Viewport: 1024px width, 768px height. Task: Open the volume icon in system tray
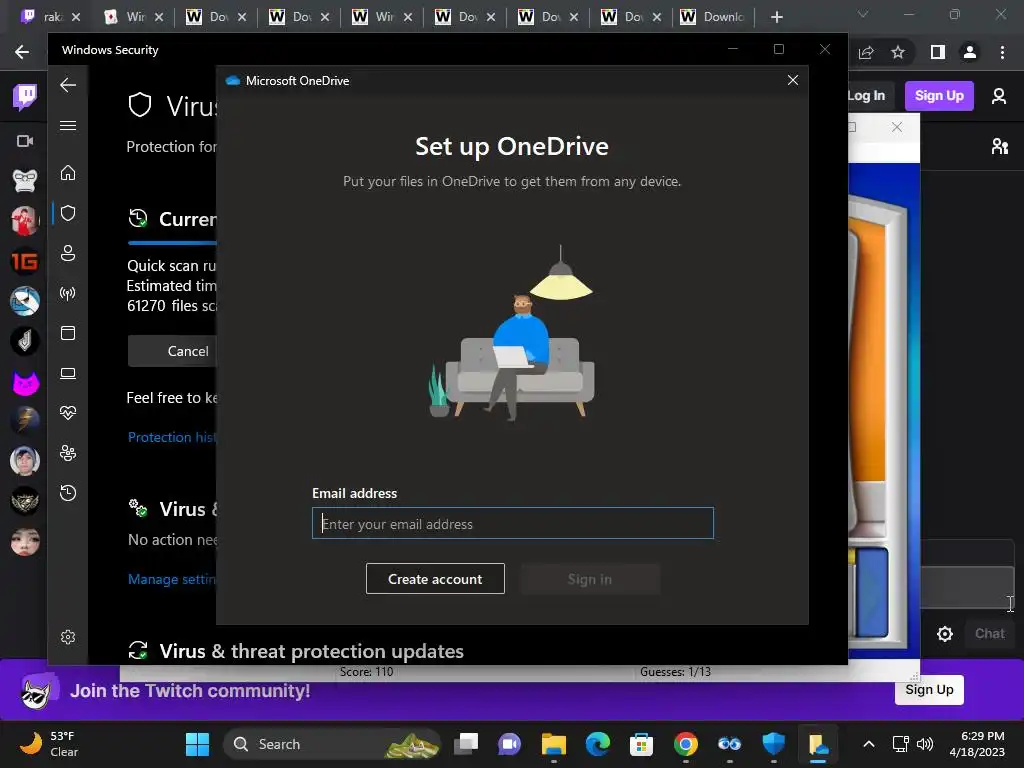(x=925, y=744)
